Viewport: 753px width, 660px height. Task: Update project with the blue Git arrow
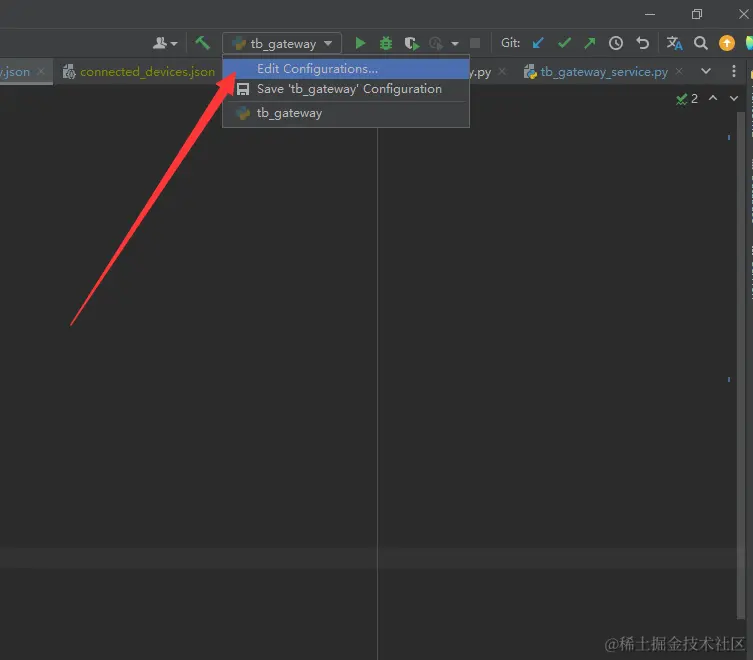pos(538,43)
